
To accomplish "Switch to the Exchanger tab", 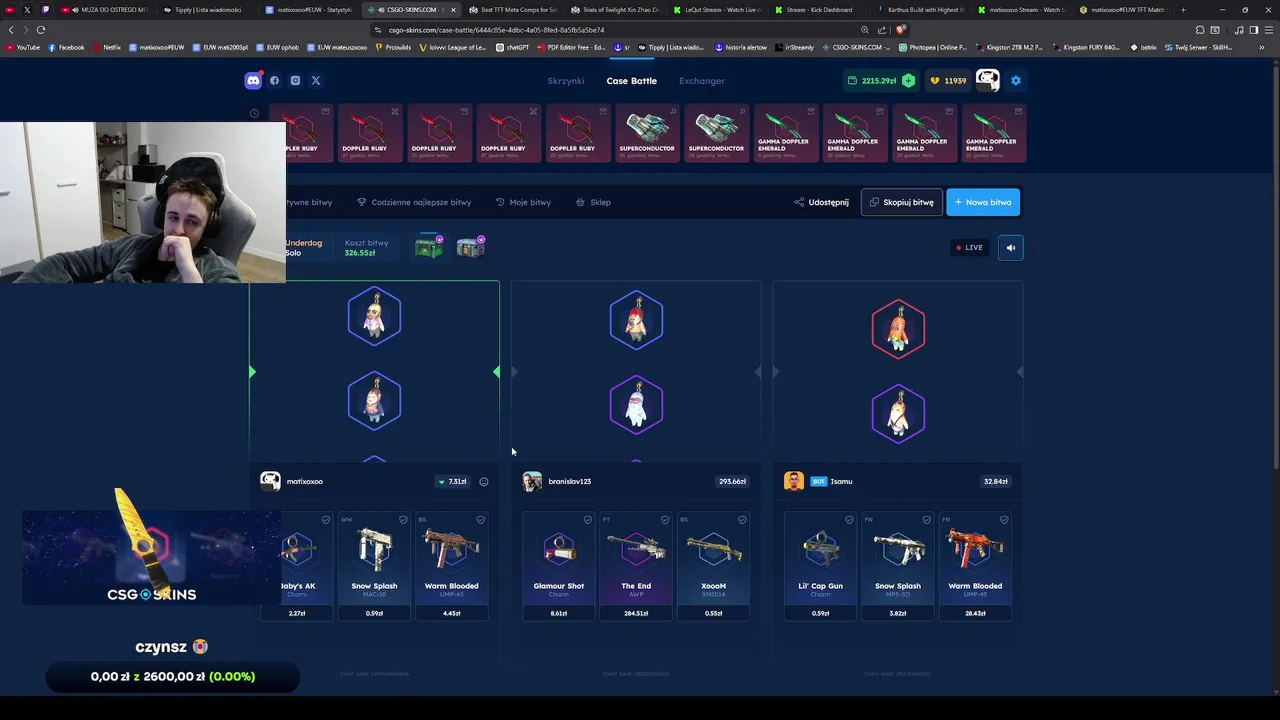I will click(x=702, y=80).
